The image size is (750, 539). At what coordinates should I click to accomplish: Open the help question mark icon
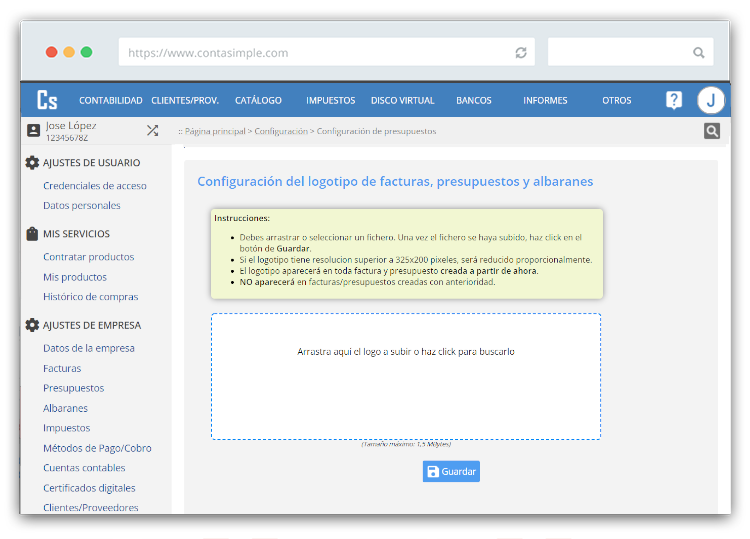[674, 100]
